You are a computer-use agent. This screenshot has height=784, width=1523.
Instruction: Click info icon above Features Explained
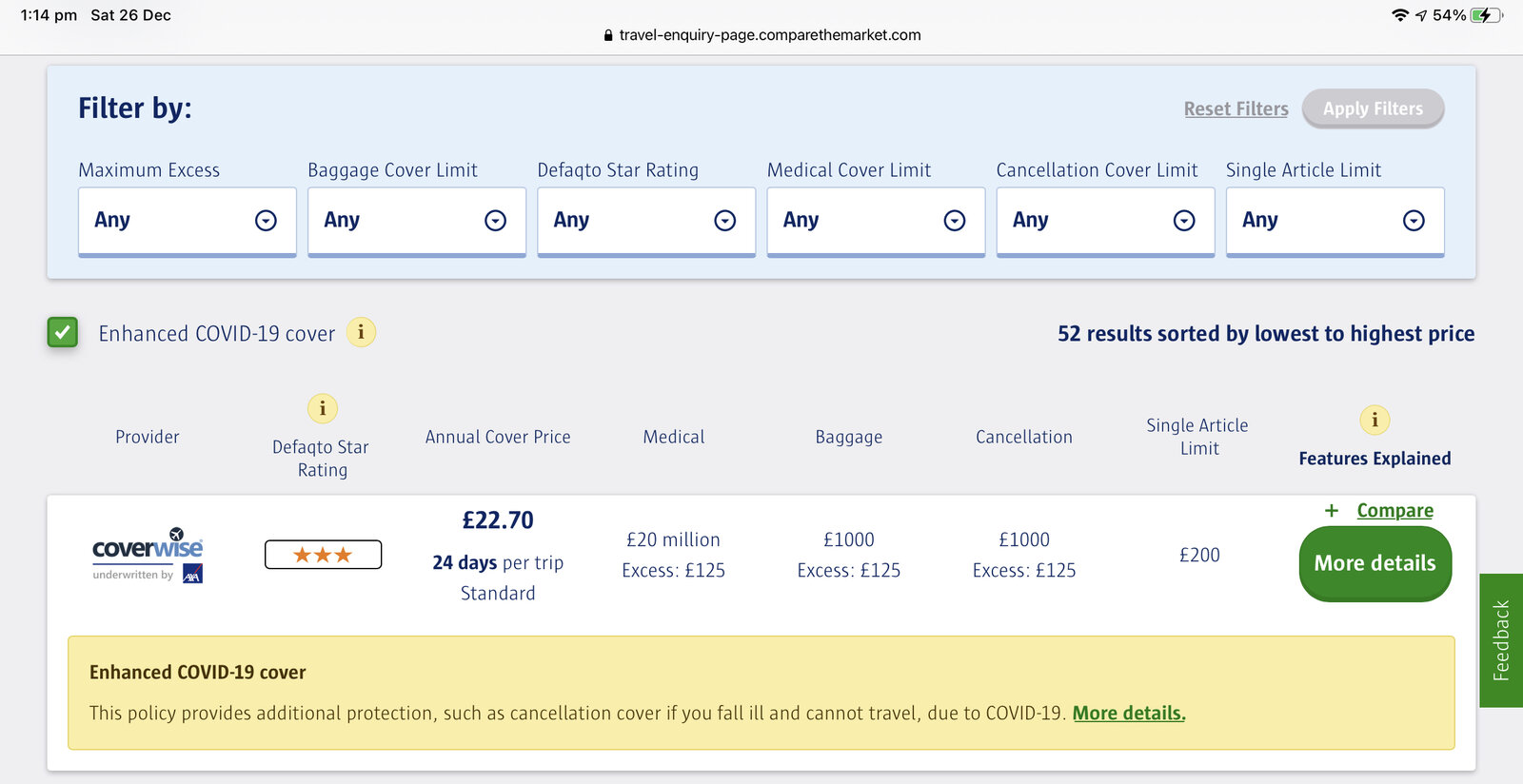click(x=1375, y=420)
